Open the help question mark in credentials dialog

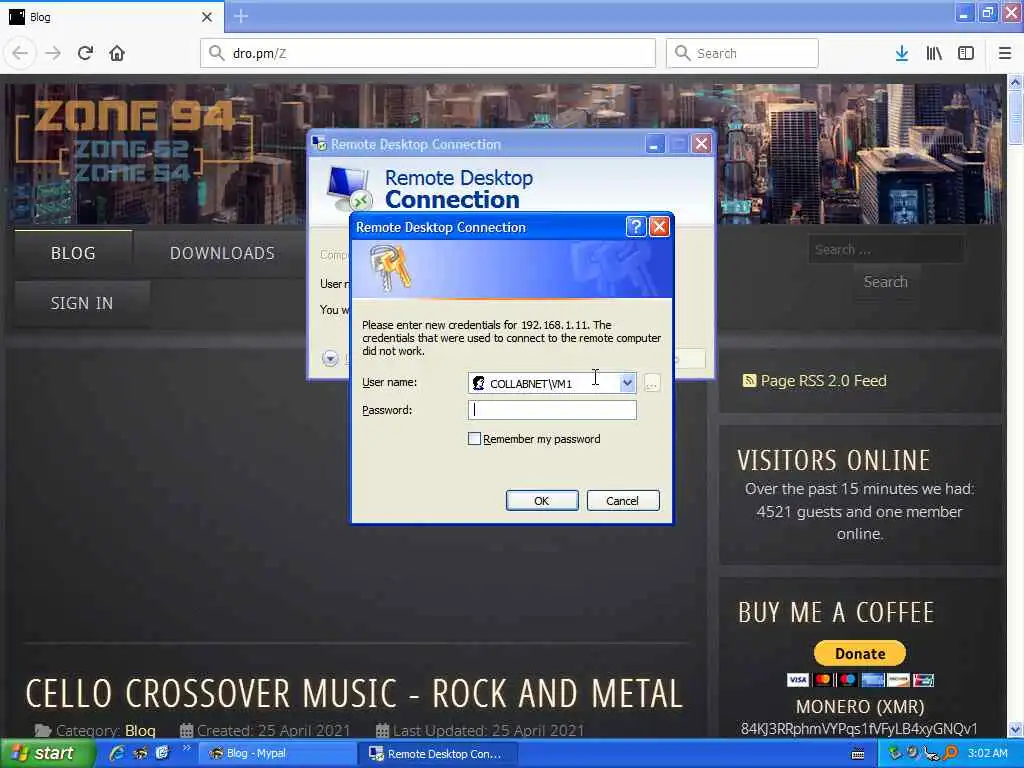click(635, 227)
